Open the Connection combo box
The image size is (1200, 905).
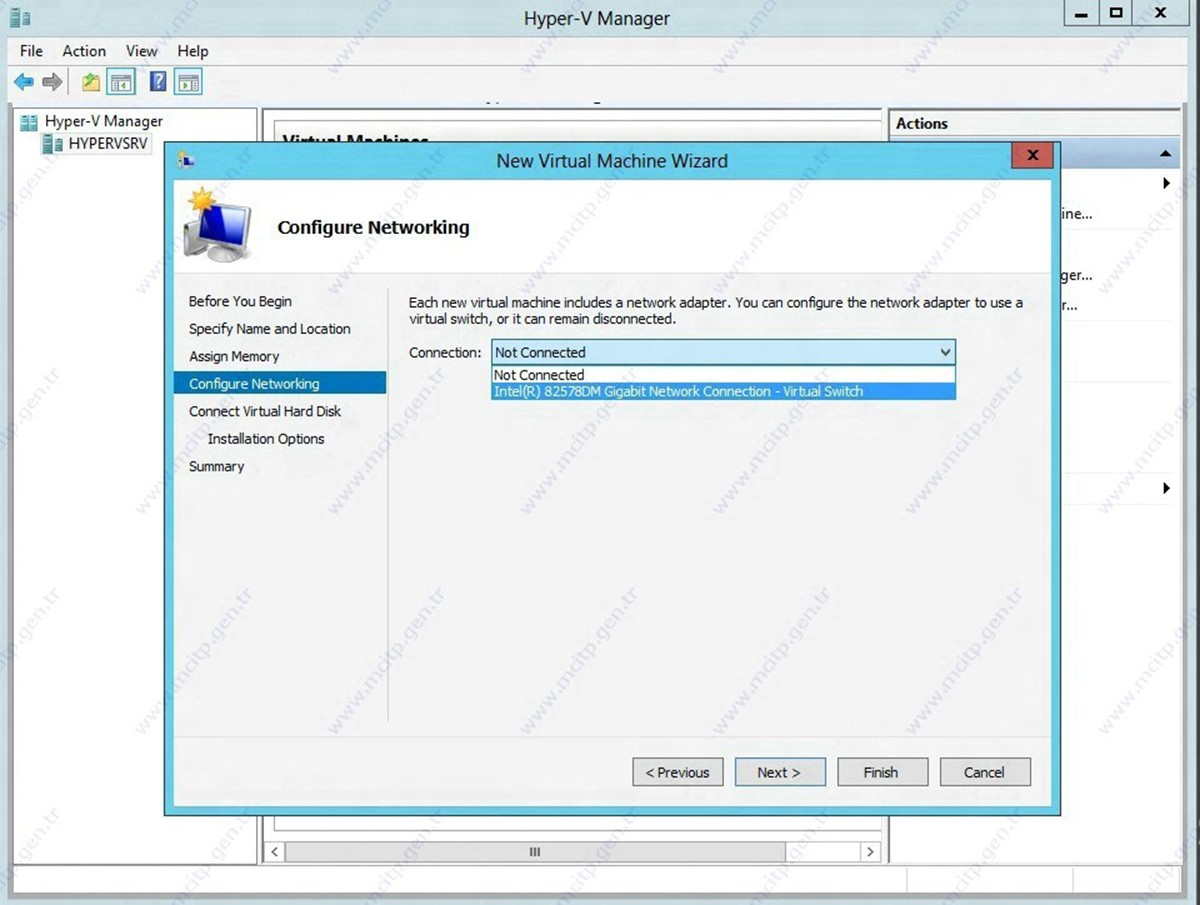tap(723, 352)
